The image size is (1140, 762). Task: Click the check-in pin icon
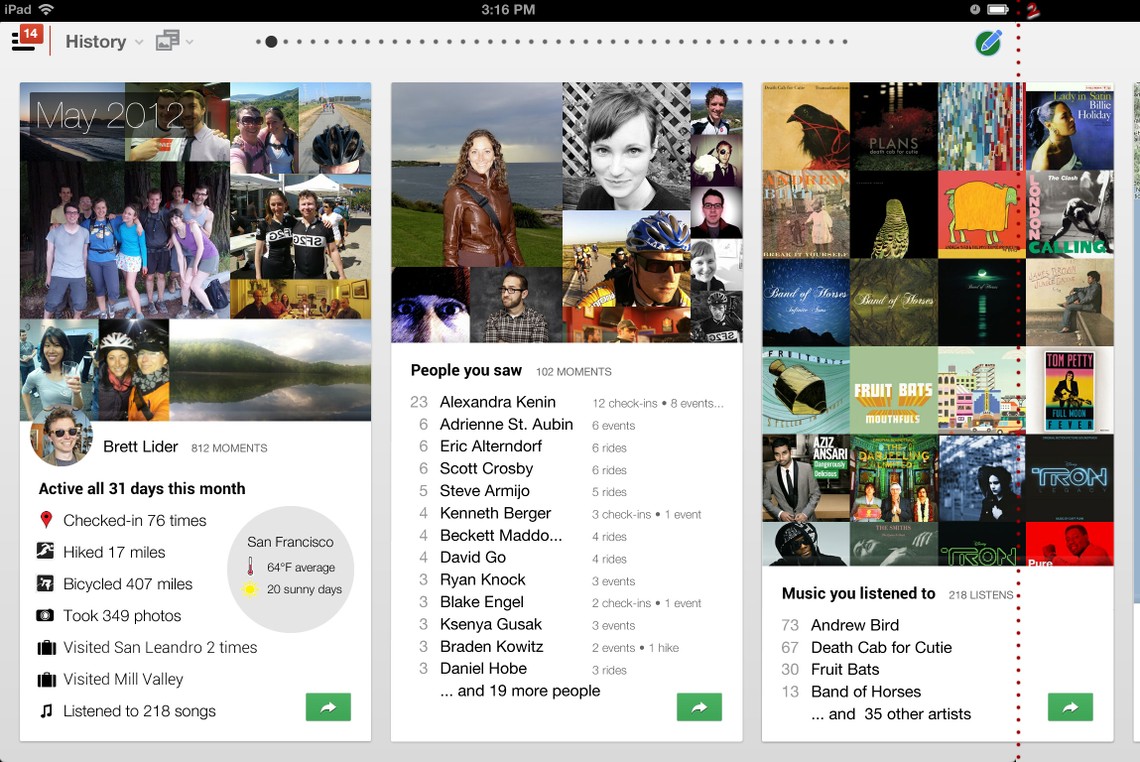tap(45, 520)
